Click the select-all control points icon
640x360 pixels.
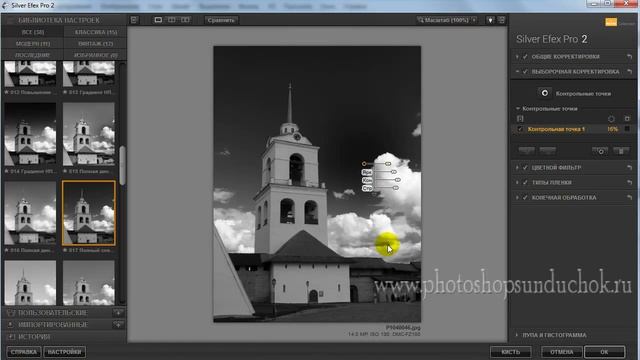pyautogui.click(x=520, y=119)
